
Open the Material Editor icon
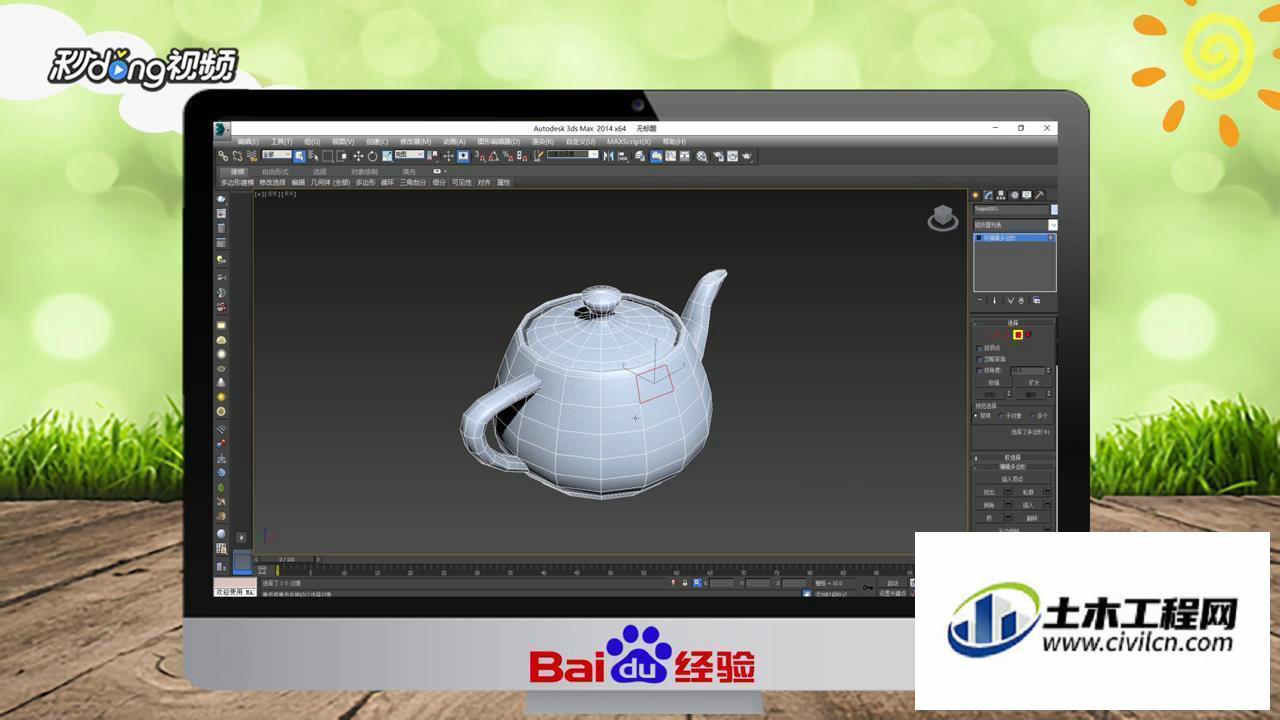pyautogui.click(x=702, y=156)
